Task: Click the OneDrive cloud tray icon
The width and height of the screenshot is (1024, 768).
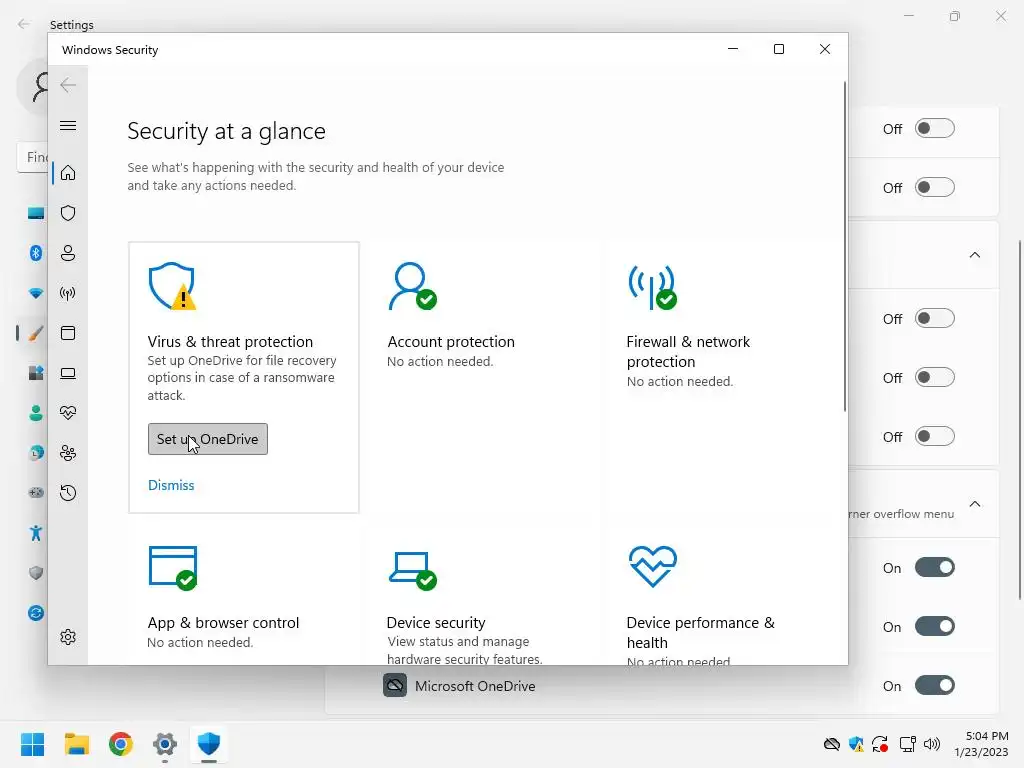Action: click(x=831, y=744)
